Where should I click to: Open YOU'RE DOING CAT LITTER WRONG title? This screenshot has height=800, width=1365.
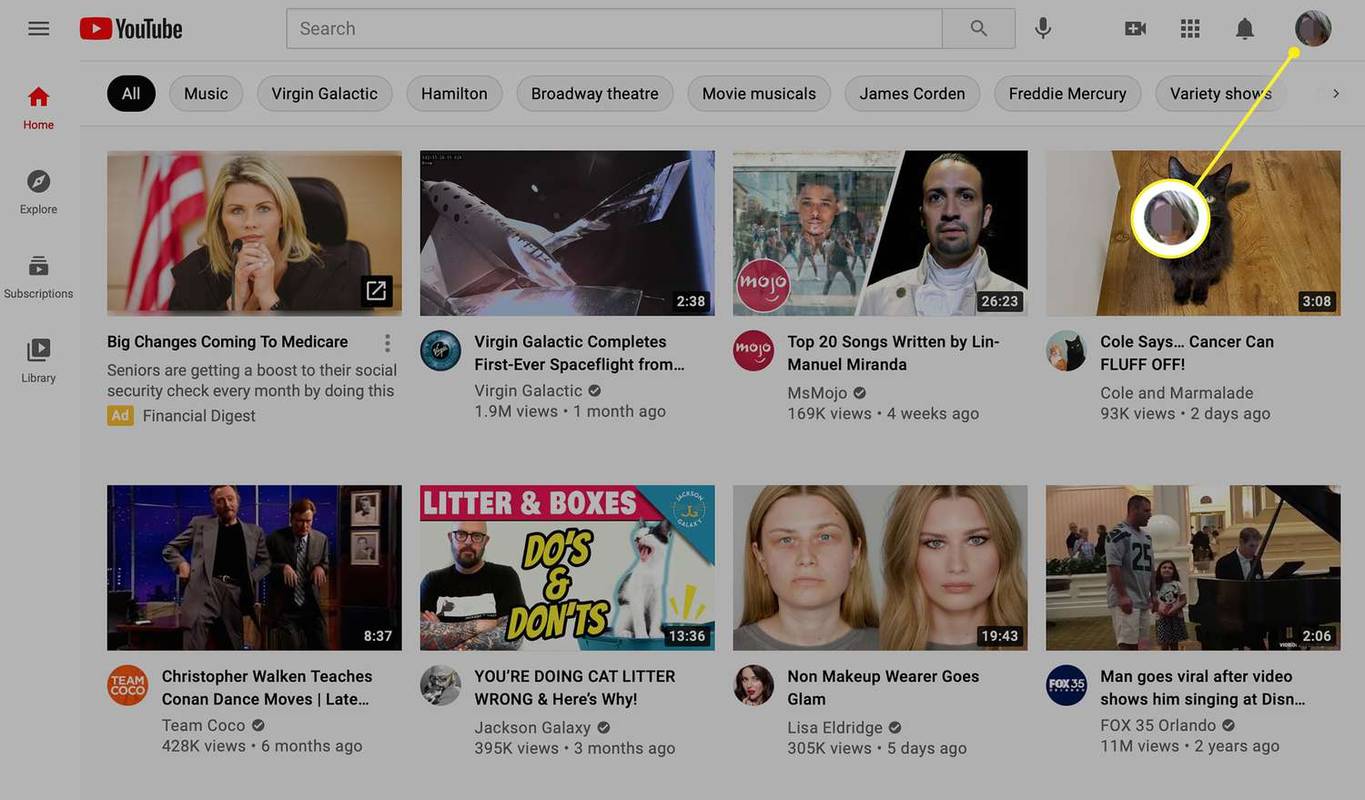point(574,688)
